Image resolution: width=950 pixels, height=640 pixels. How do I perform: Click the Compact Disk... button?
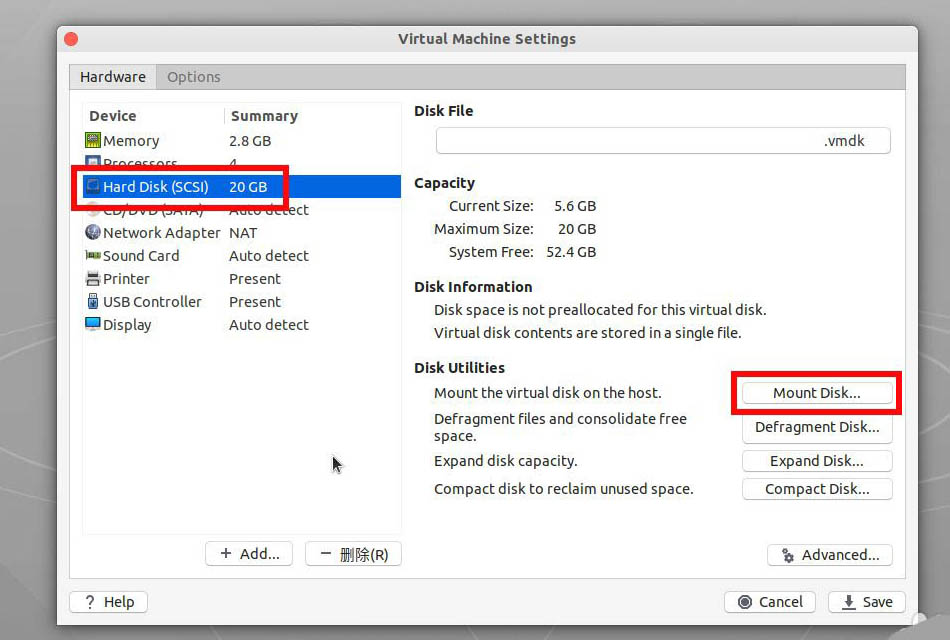(x=817, y=488)
